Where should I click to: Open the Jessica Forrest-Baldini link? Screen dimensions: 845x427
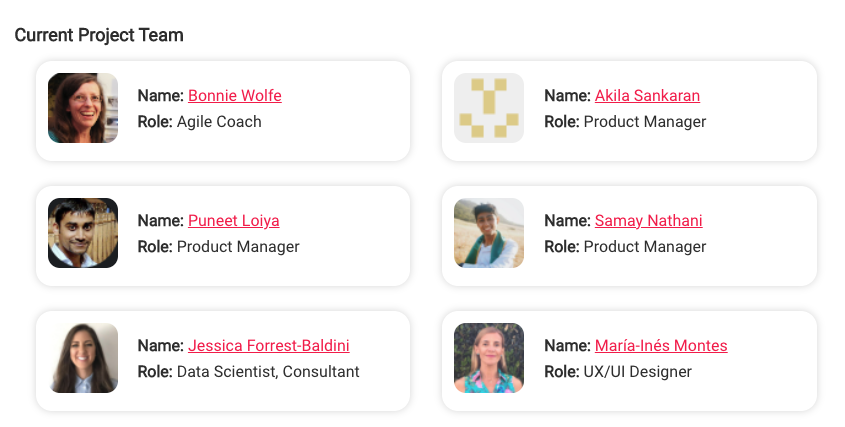click(268, 346)
